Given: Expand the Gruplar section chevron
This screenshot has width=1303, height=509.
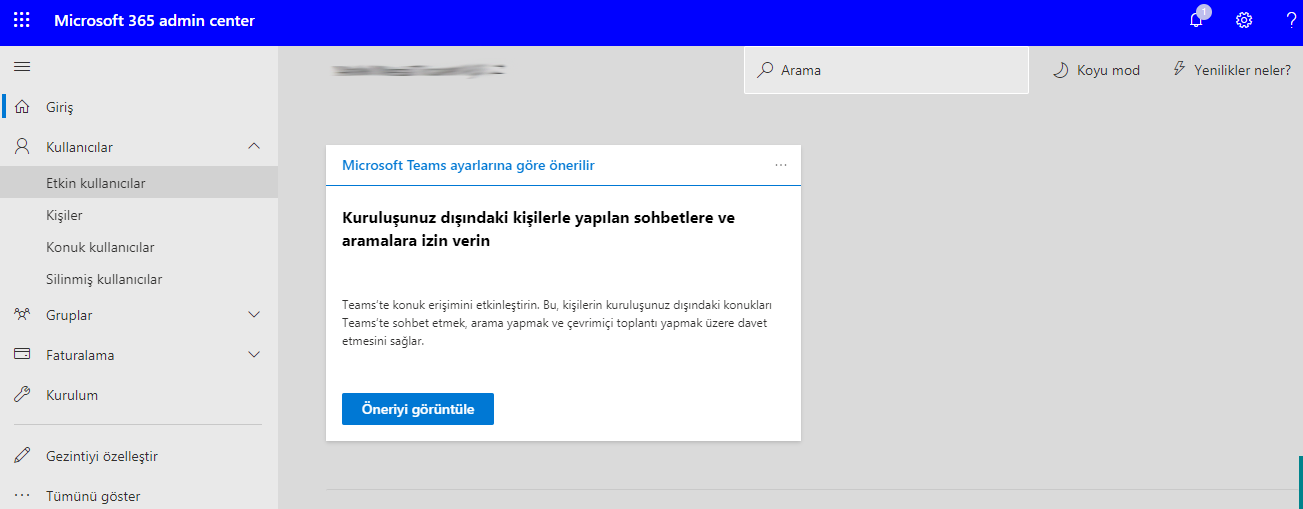Looking at the screenshot, I should (254, 315).
